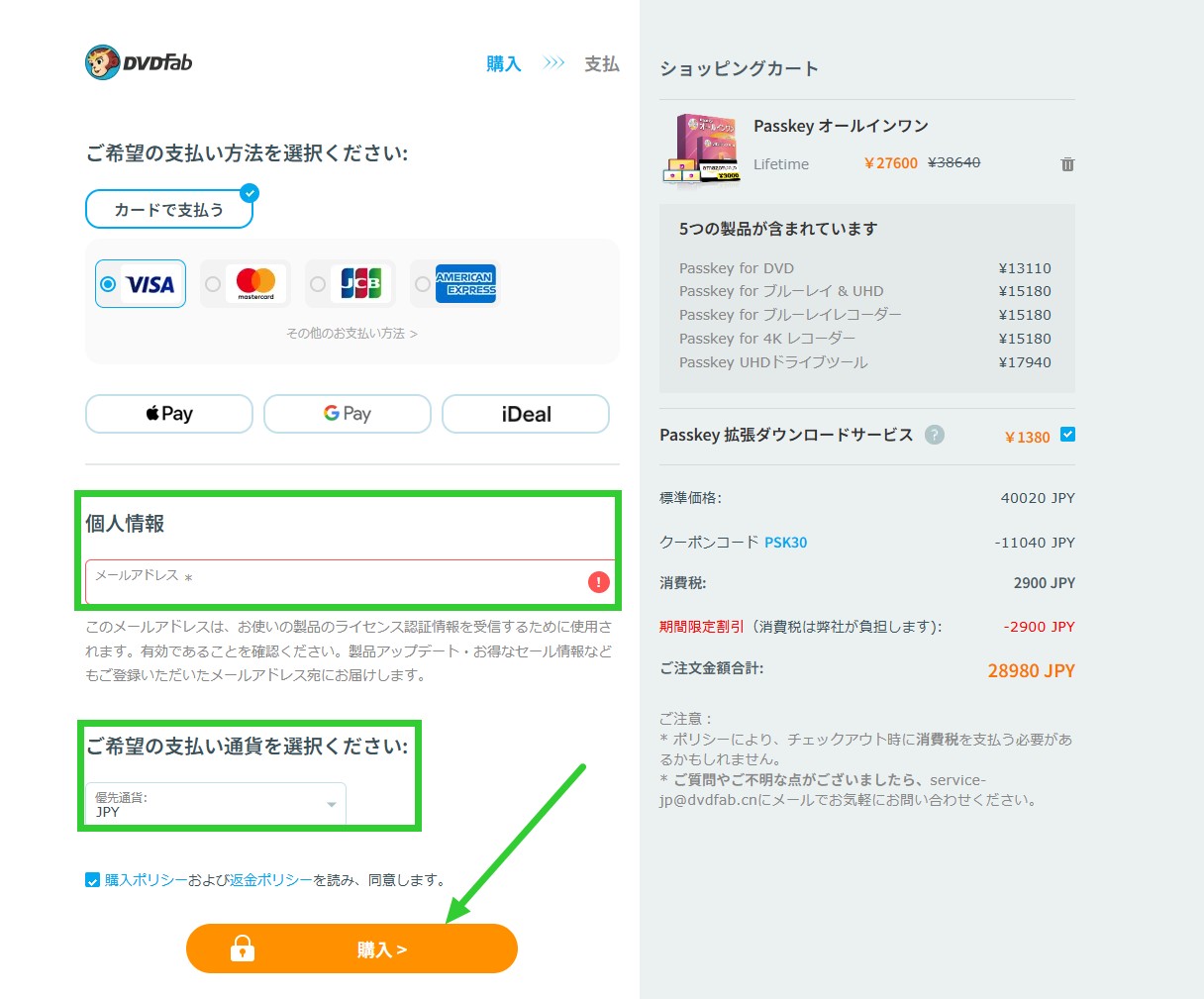Click the 期間限定割引 label
Viewport: 1204px width, 999px height.
[701, 627]
